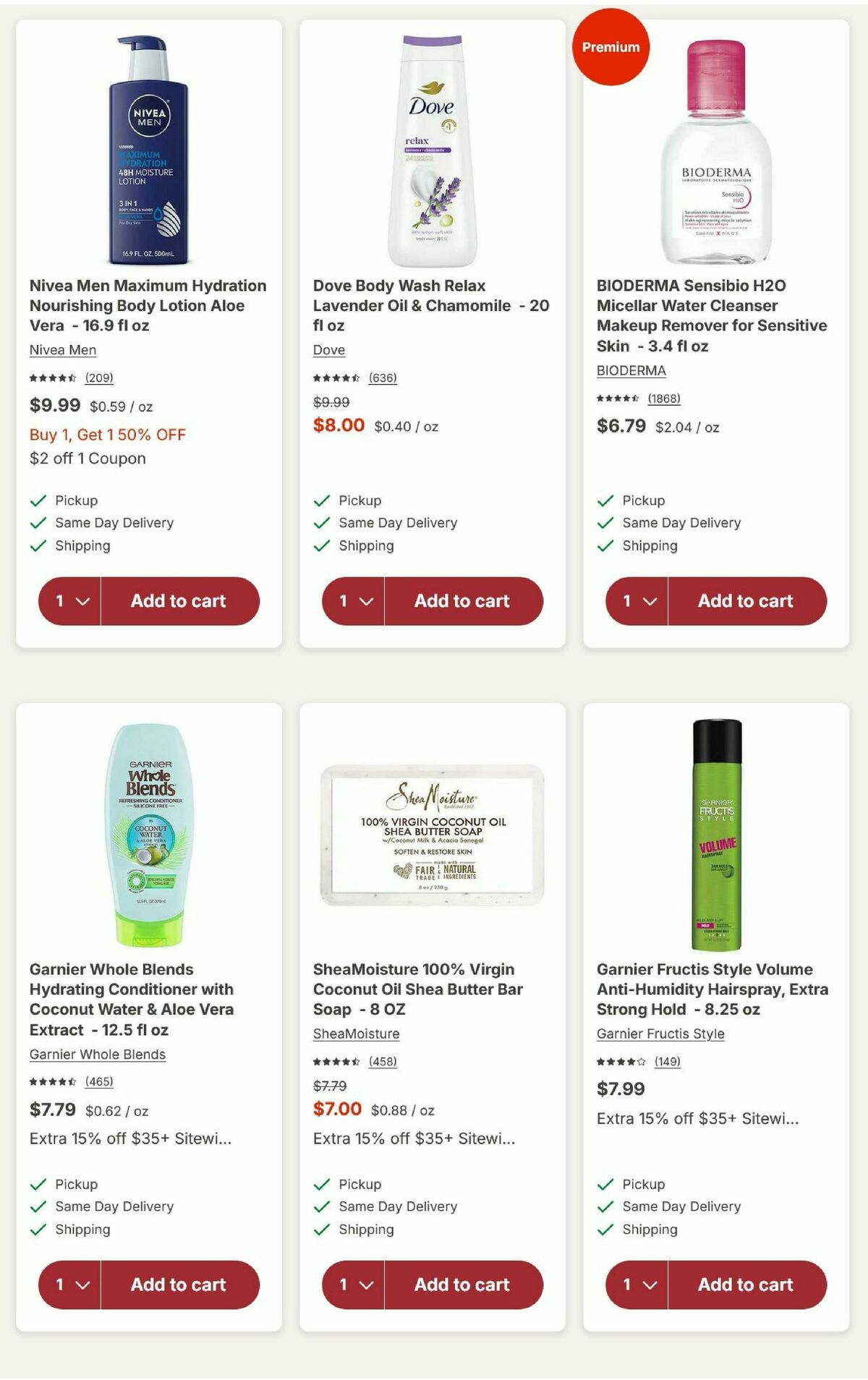
Task: Click the $2 off 1 Coupon text
Action: 87,458
